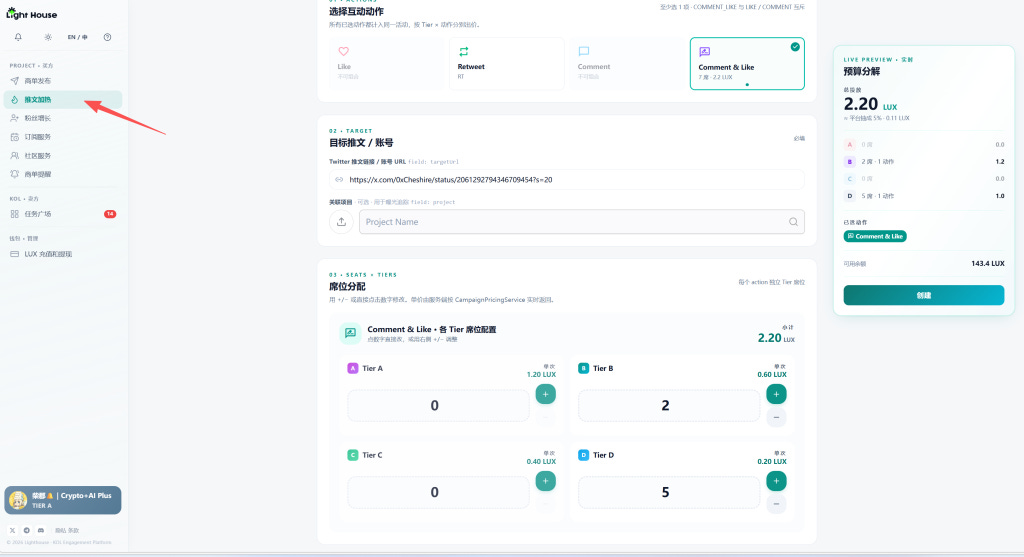Viewport: 1024px width, 557px height.
Task: Click the green Tier C badge
Action: tap(353, 455)
